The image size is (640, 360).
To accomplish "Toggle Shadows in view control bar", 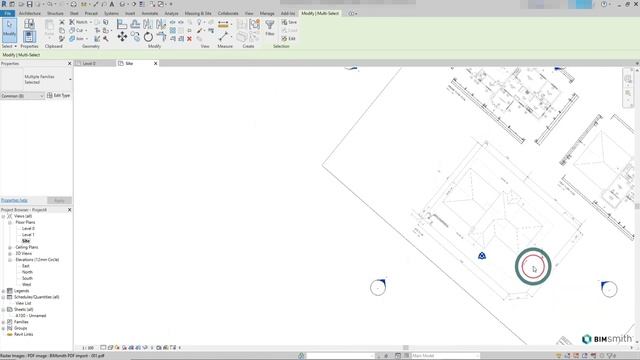I will tap(124, 348).
